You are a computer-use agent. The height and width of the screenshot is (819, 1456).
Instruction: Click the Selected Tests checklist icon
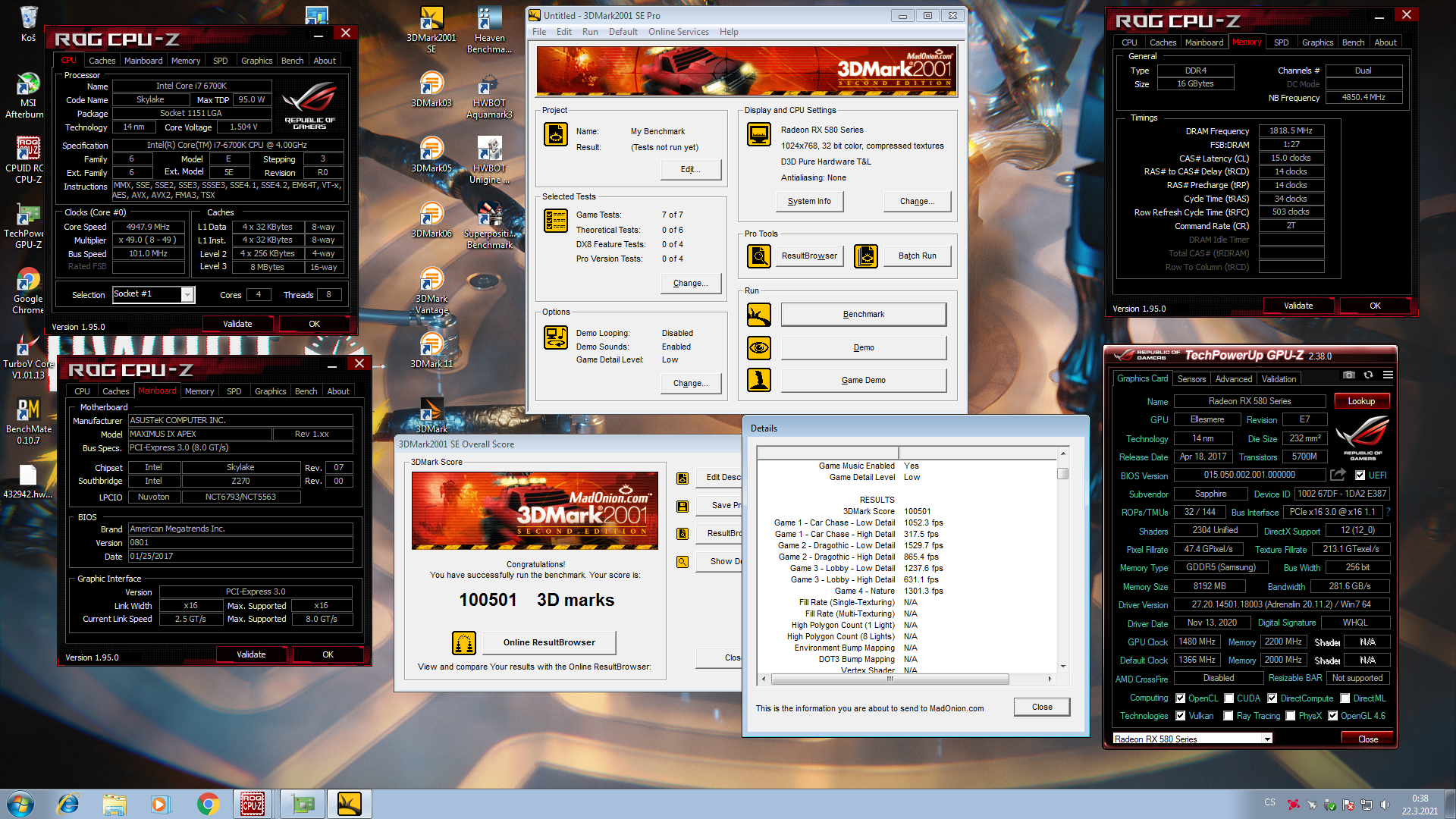click(556, 221)
